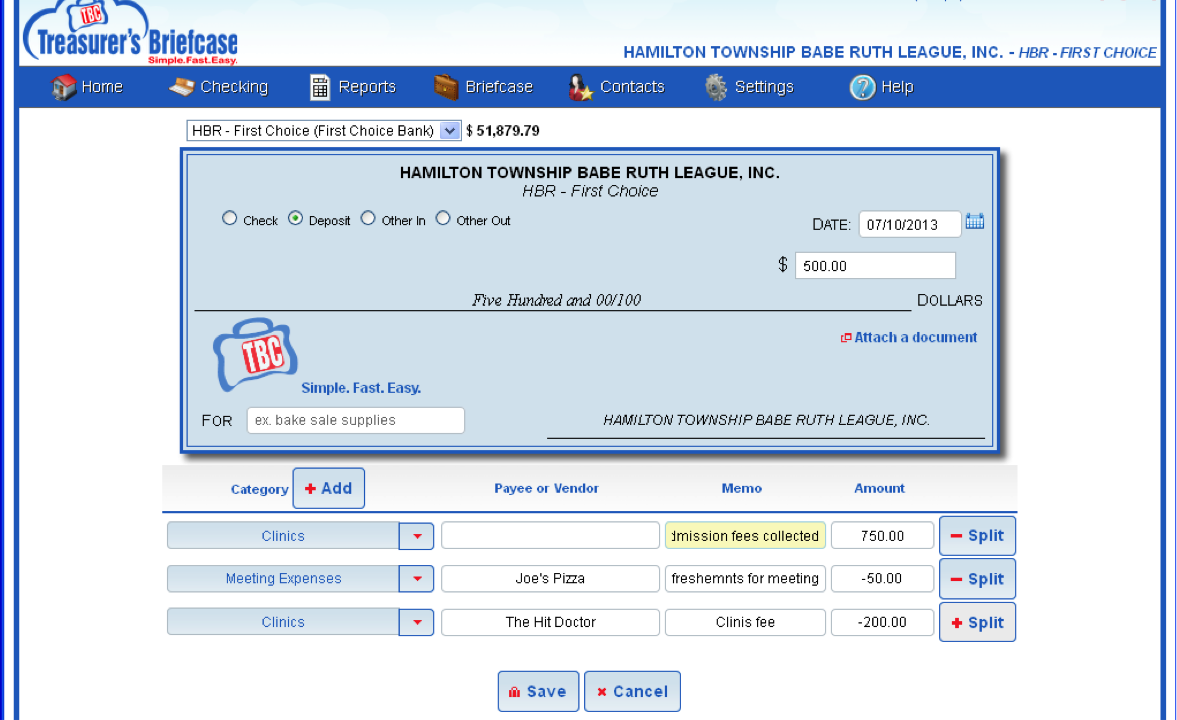Click the Treasurer's Briefcase logo

pos(130,33)
